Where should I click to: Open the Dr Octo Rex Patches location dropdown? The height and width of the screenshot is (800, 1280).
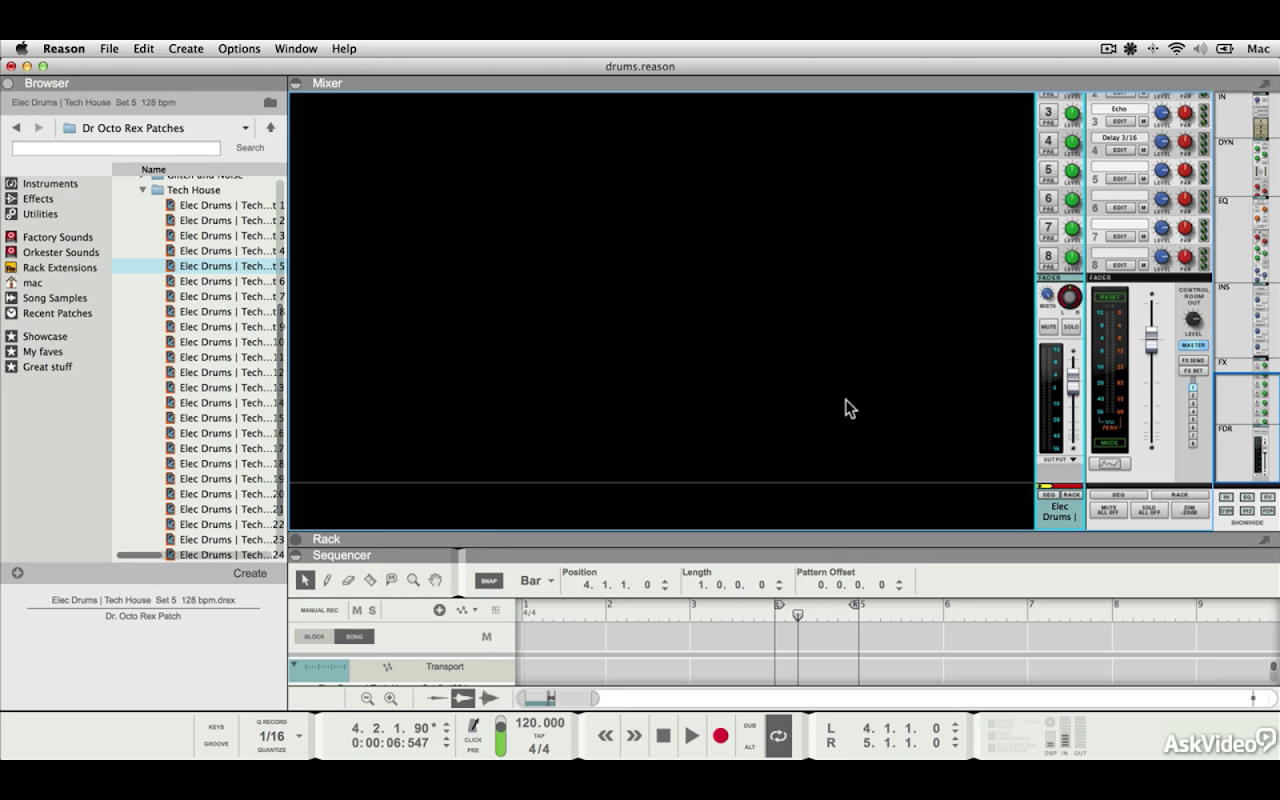coord(245,128)
